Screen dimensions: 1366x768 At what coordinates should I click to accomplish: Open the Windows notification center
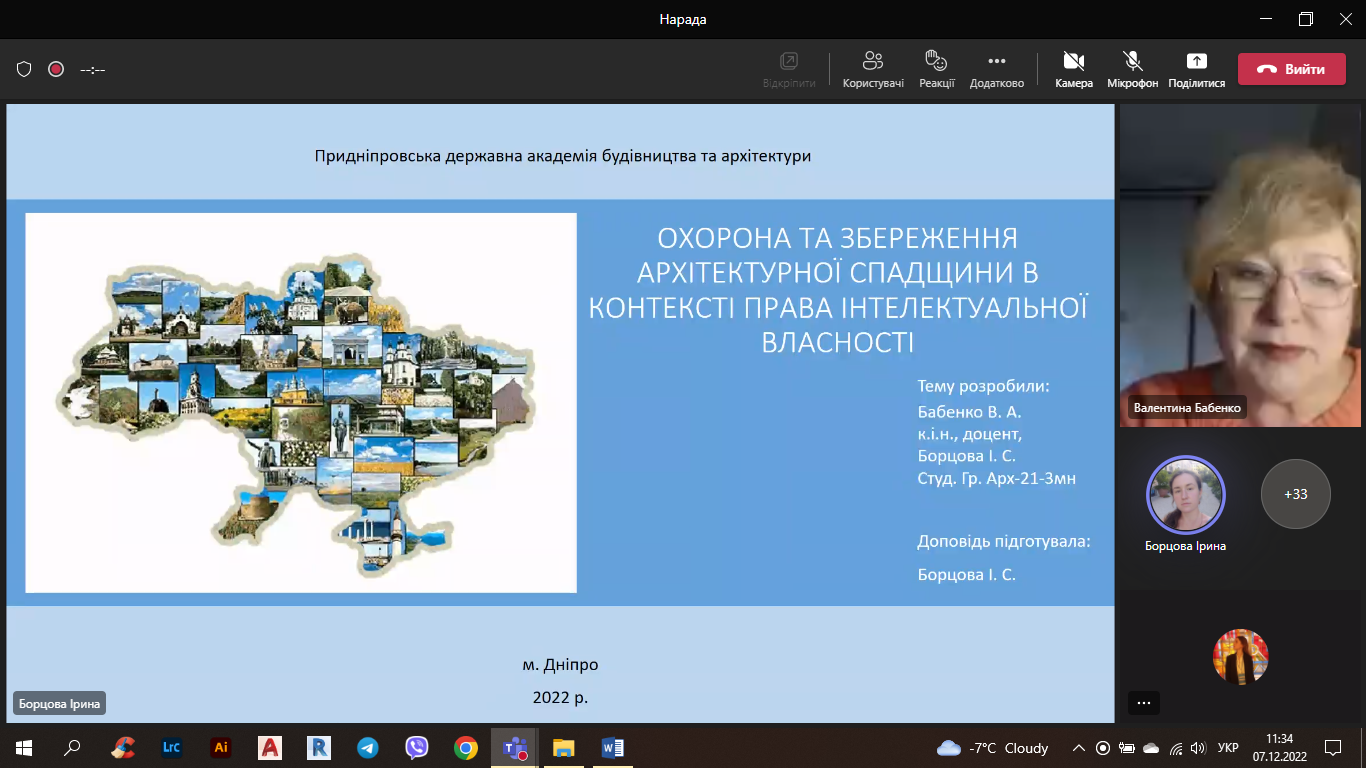click(x=1332, y=748)
